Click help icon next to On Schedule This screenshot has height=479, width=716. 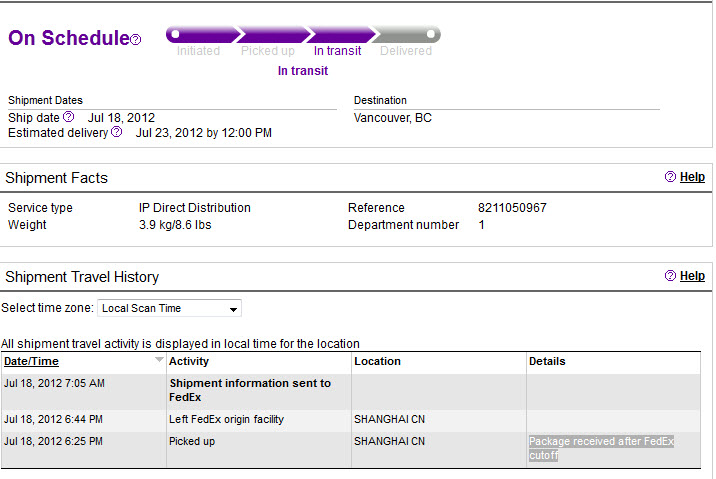(136, 40)
